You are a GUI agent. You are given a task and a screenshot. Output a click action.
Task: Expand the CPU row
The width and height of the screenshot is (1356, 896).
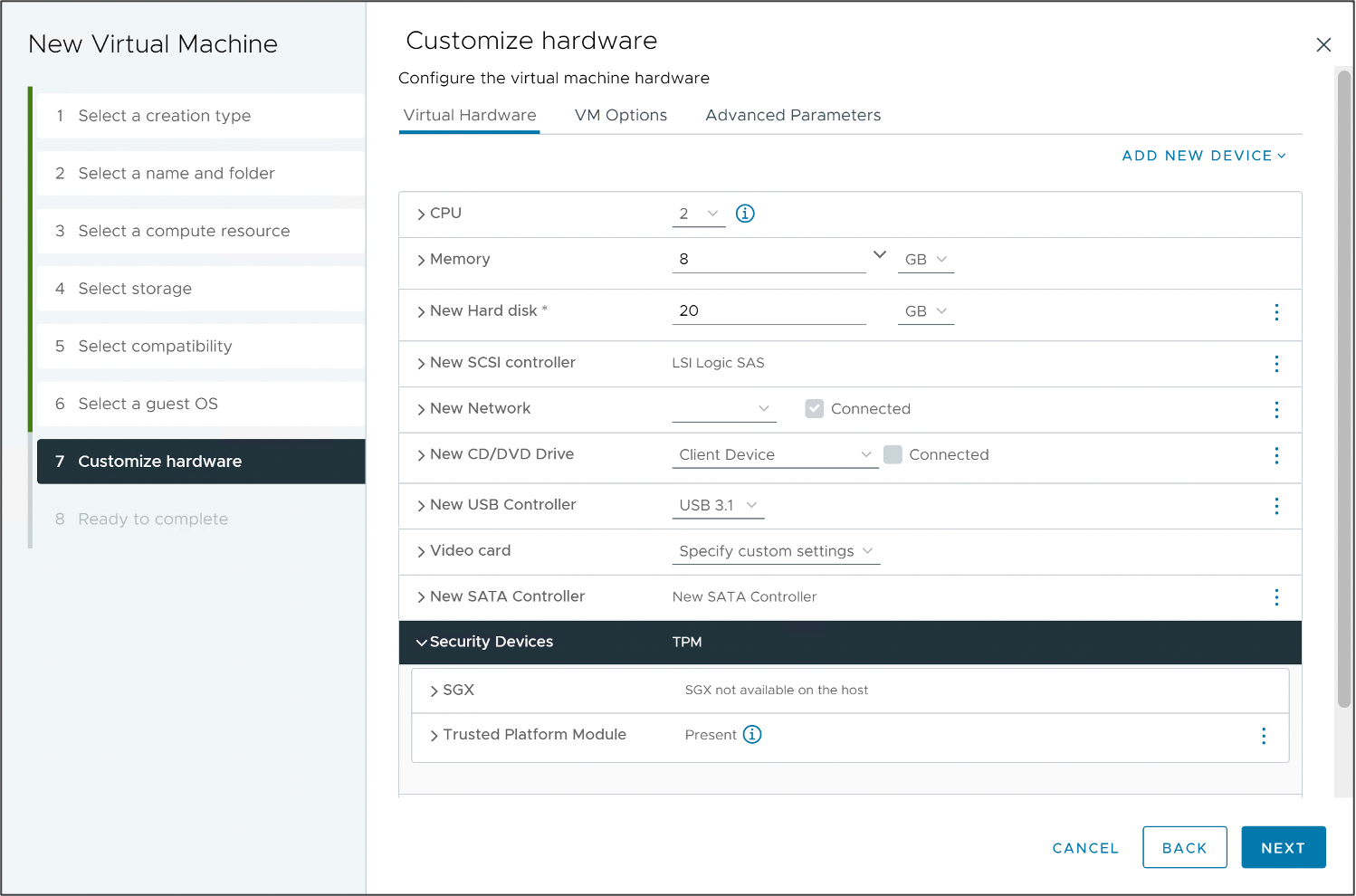(421, 214)
